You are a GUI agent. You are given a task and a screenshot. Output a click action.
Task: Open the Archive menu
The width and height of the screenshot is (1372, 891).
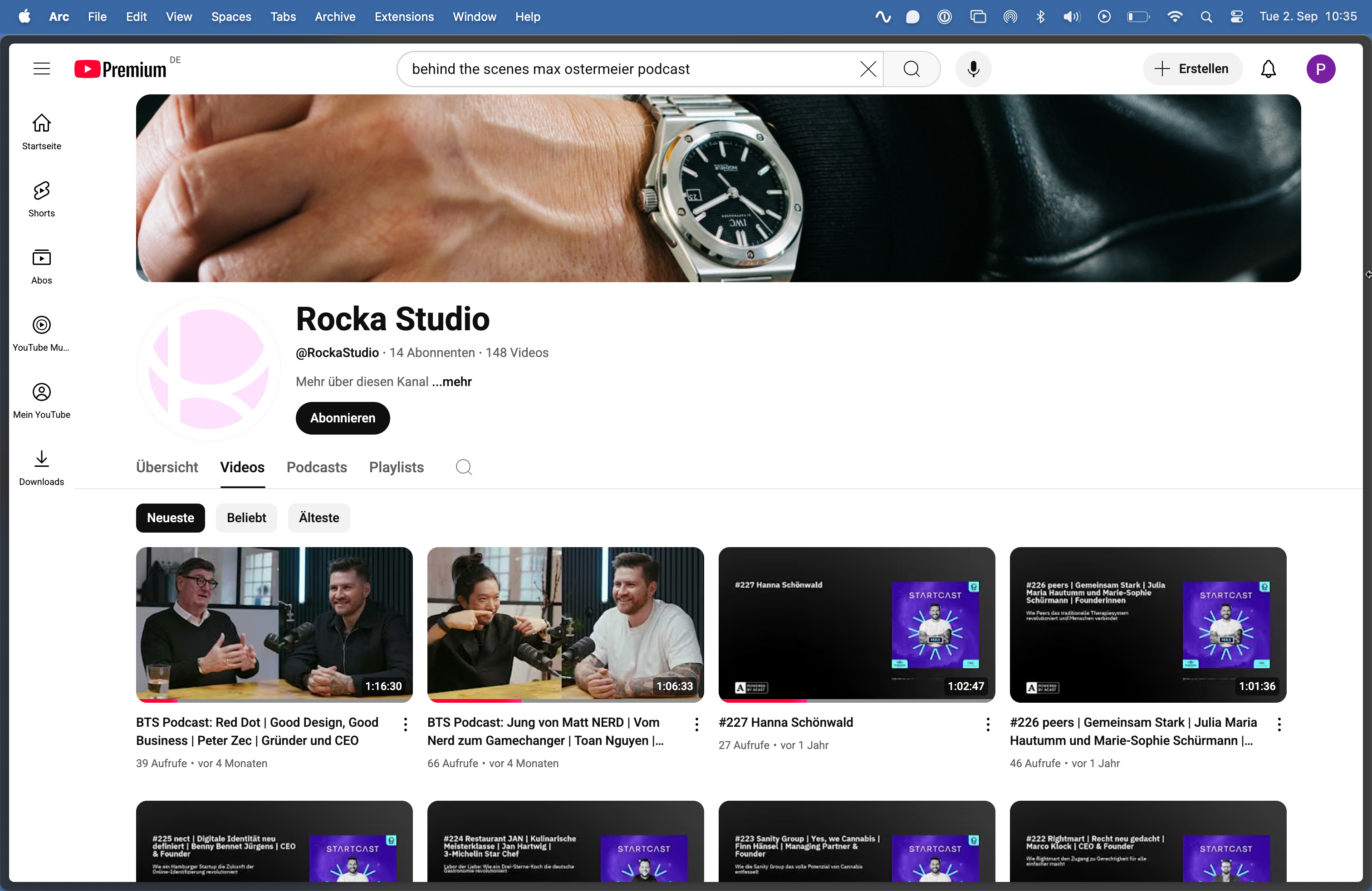[x=335, y=17]
